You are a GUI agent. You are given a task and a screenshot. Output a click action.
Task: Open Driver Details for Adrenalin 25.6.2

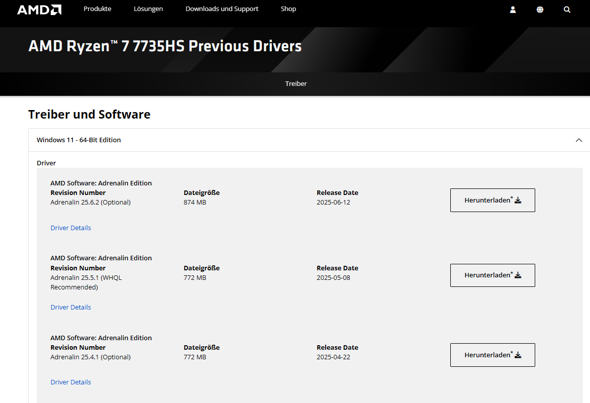71,228
